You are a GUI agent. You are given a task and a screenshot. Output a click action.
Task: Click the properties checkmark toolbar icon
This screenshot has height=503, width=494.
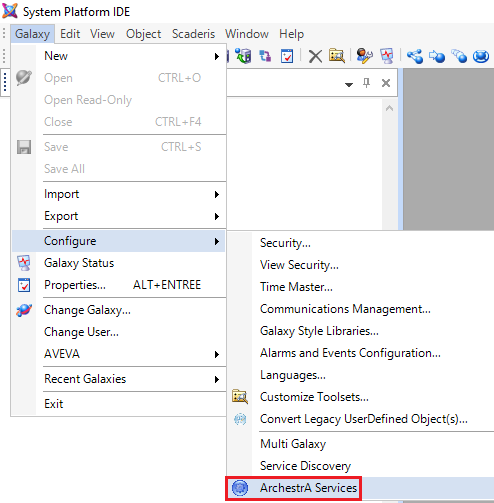pyautogui.click(x=287, y=56)
